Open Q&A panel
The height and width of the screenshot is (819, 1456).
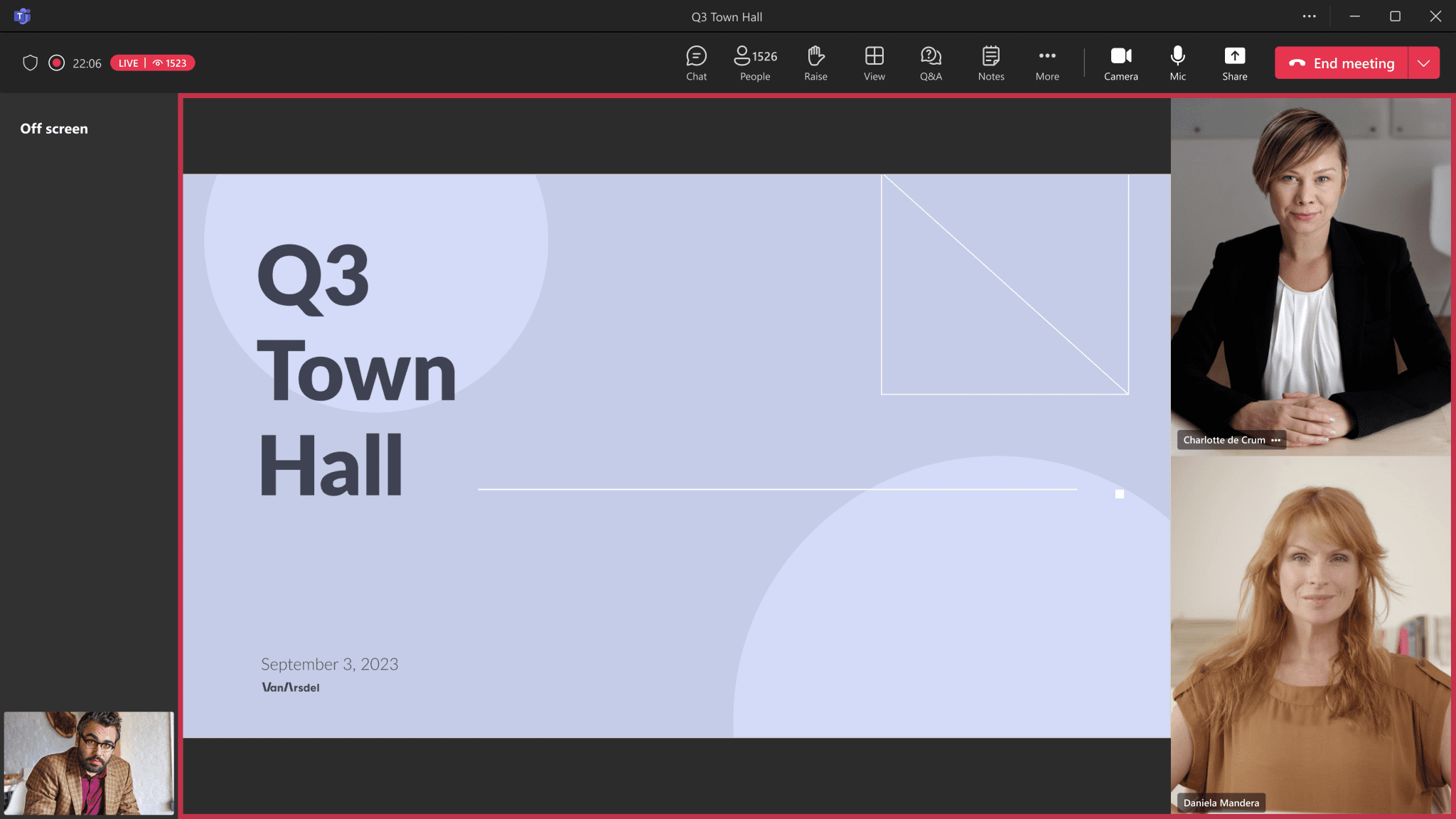(x=931, y=63)
